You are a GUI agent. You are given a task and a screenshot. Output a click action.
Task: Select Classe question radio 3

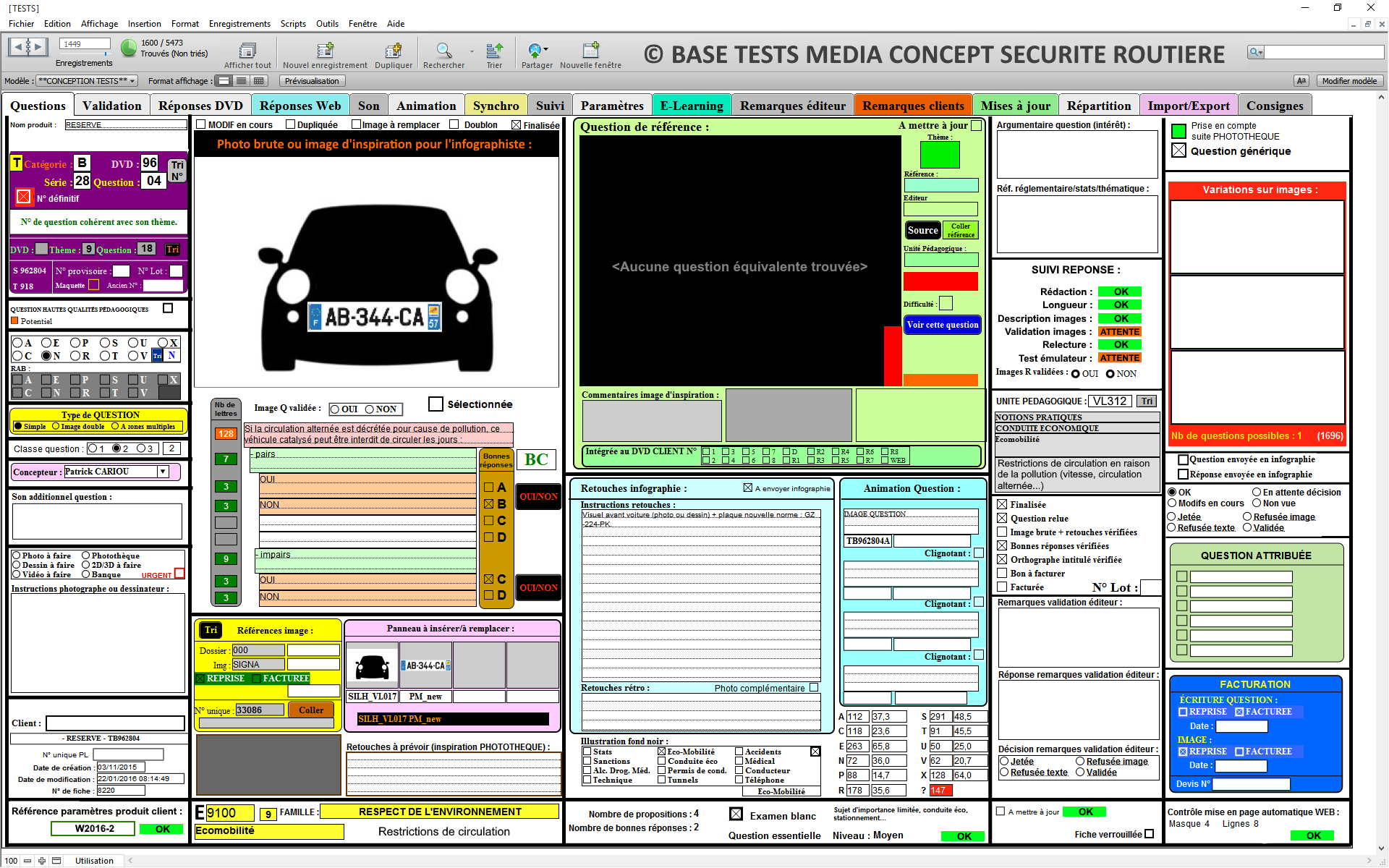pyautogui.click(x=141, y=448)
